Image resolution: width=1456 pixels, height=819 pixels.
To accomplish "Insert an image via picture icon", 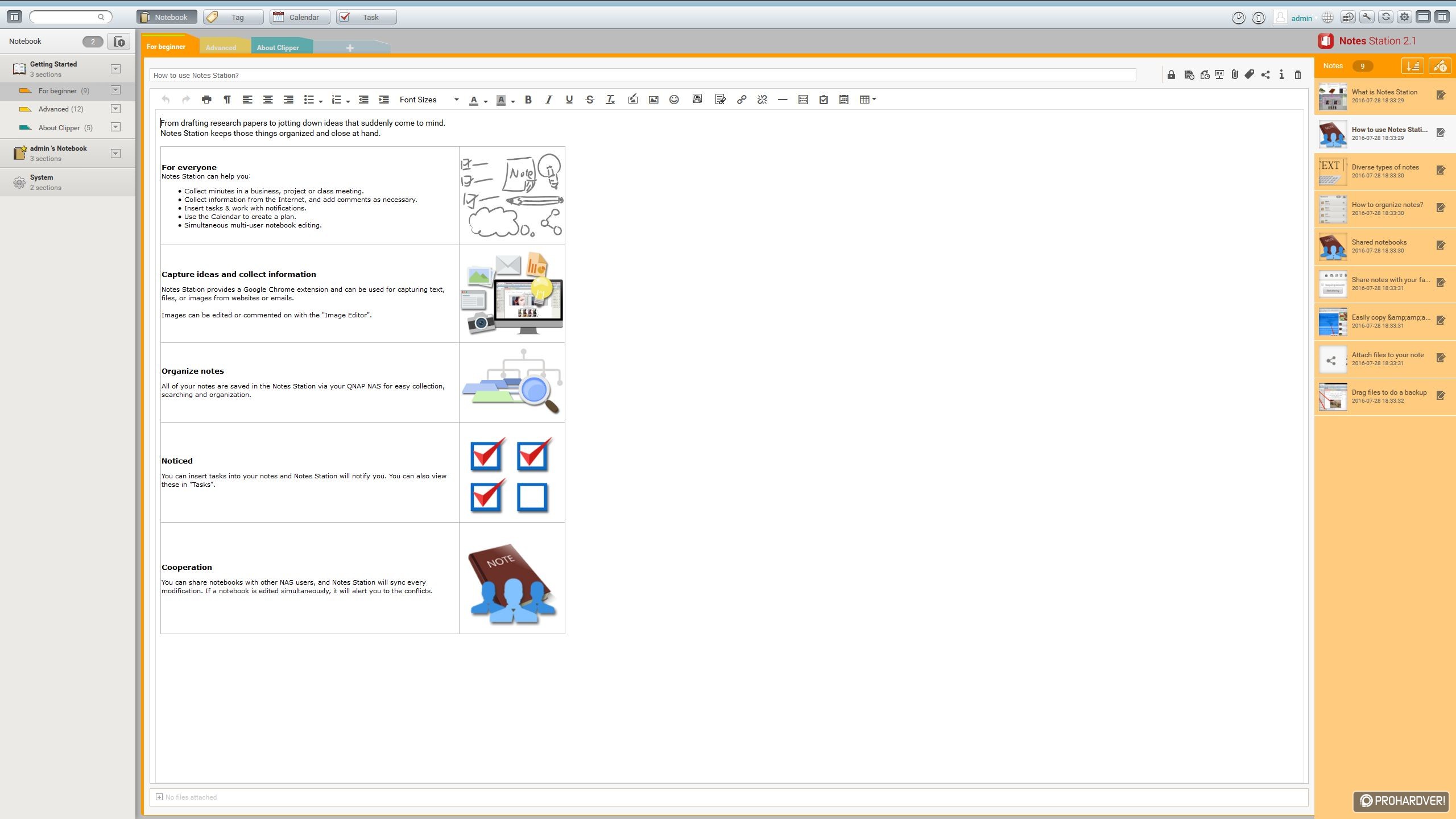I will pyautogui.click(x=653, y=100).
